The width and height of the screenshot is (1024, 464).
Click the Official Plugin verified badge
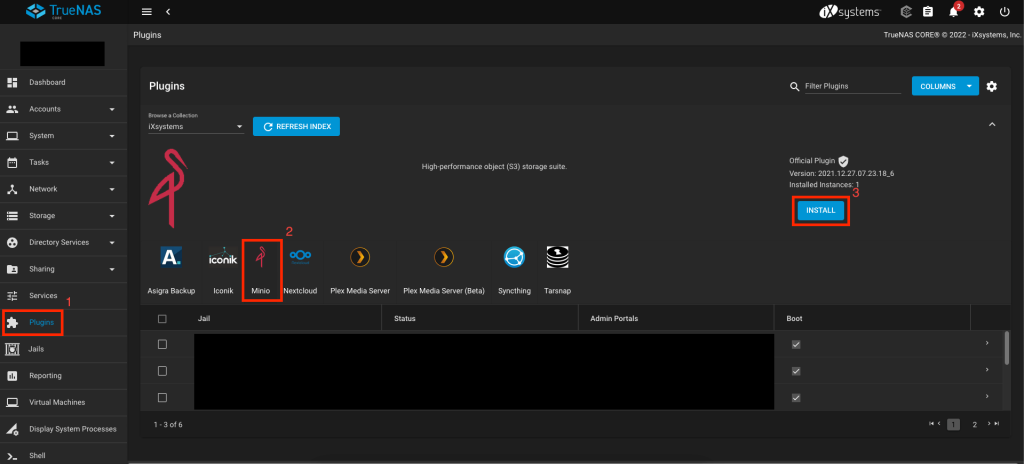[843, 161]
